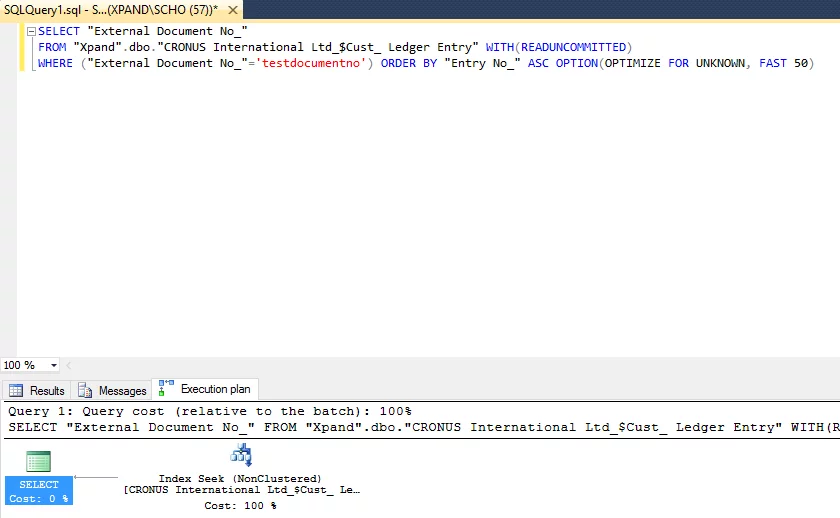Click the ORDER BY keyword in editor
This screenshot has width=840, height=518.
pos(407,63)
